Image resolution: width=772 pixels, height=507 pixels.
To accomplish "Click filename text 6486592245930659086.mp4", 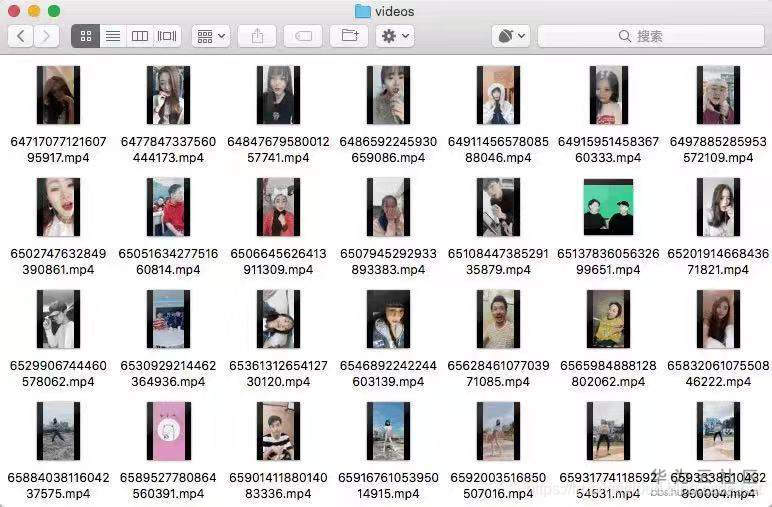I will pyautogui.click(x=388, y=150).
